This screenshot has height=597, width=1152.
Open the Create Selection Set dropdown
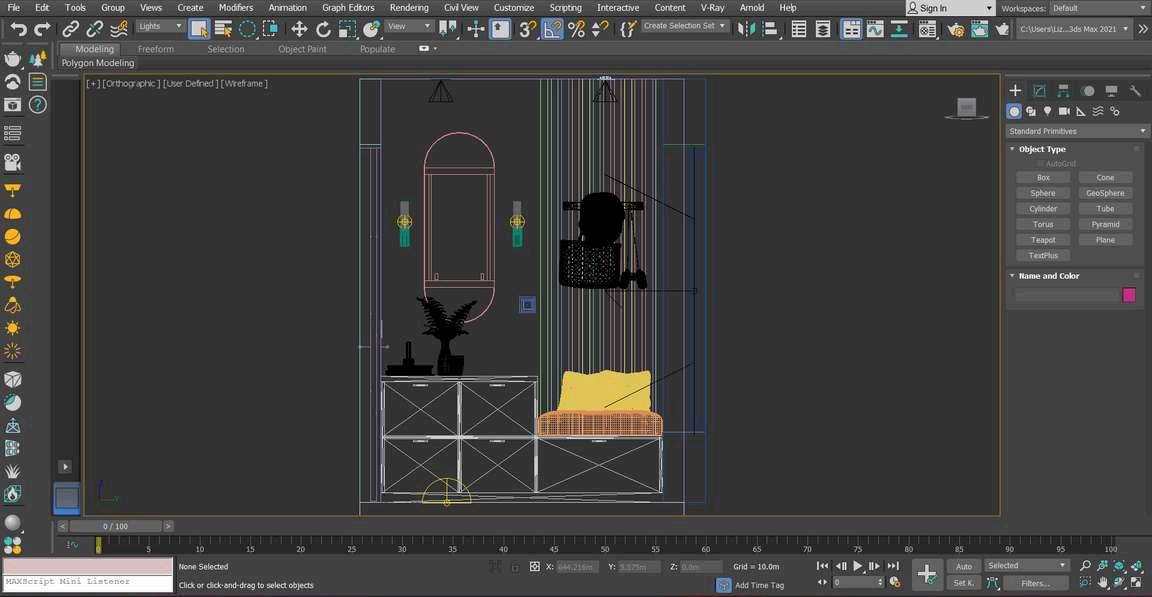pos(685,26)
